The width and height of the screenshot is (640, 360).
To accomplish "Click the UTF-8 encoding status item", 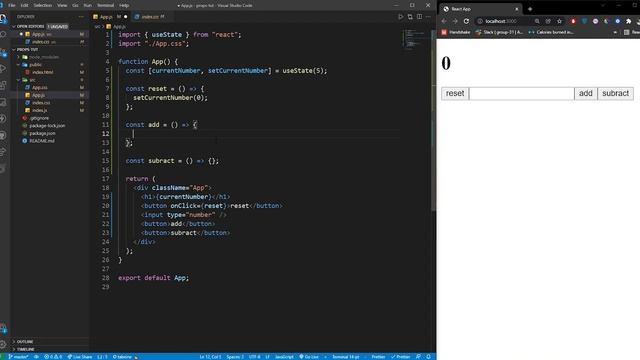I will point(254,357).
